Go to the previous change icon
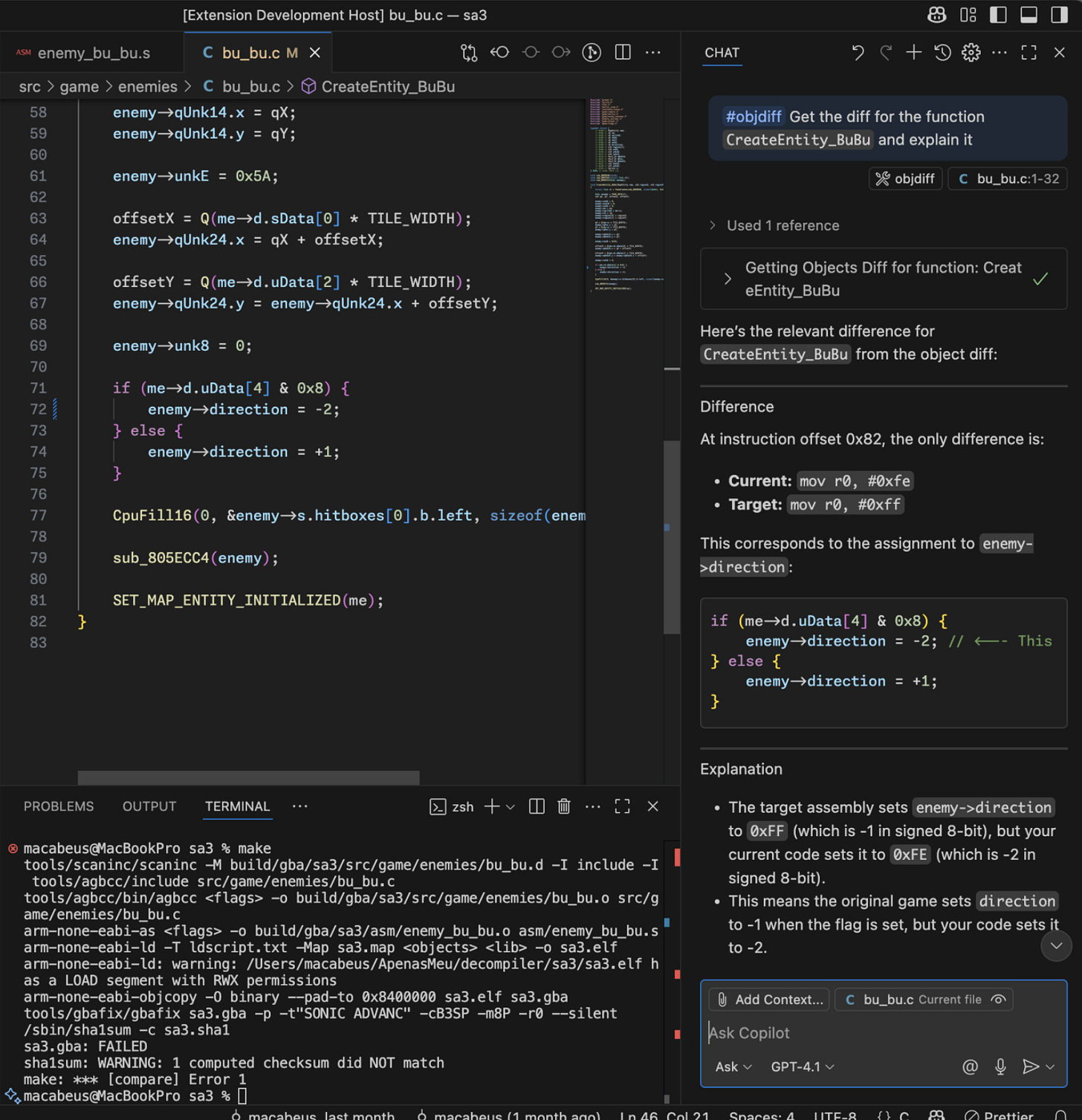 tap(499, 52)
